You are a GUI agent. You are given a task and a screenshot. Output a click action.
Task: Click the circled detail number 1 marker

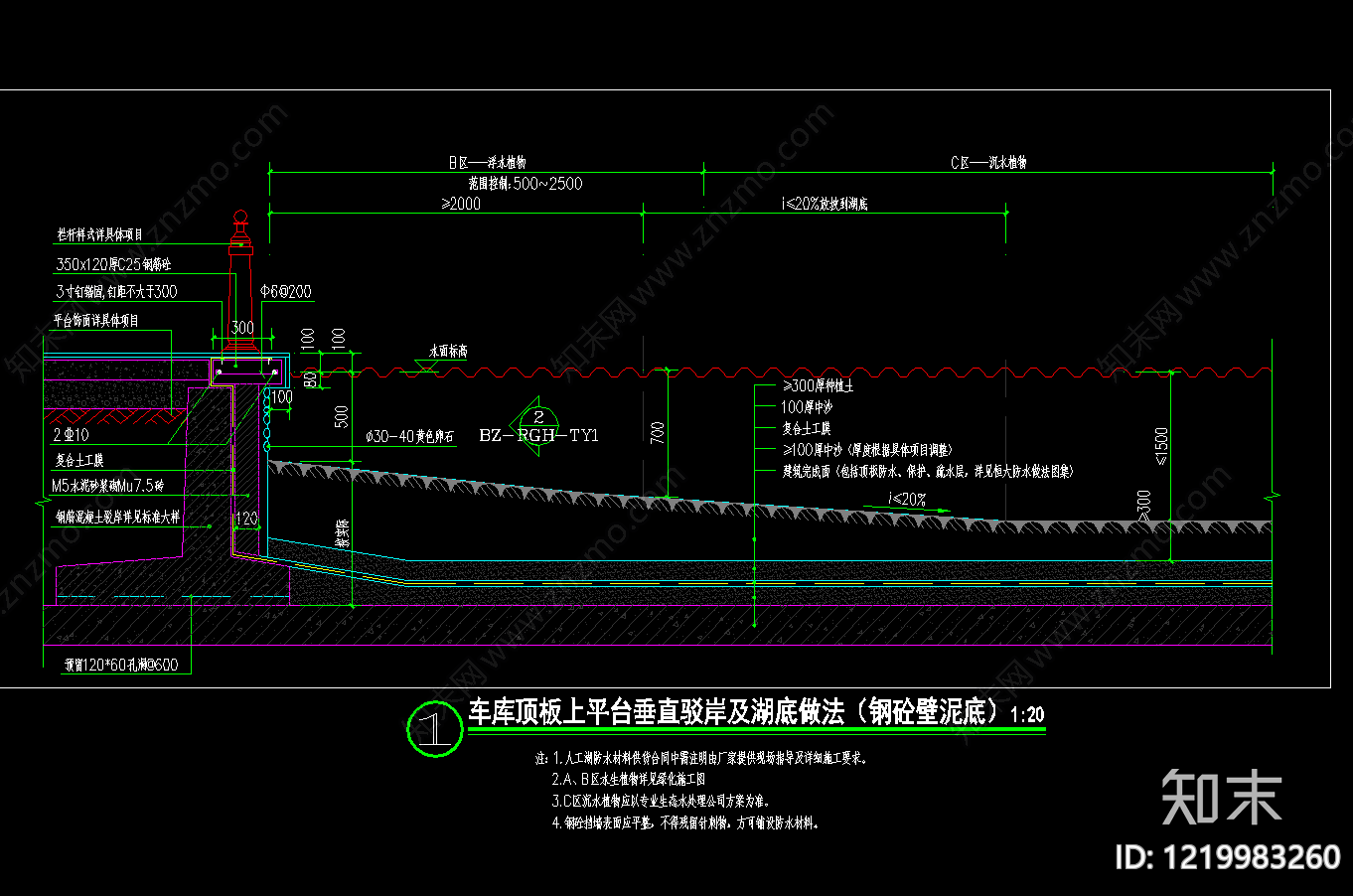click(x=435, y=729)
